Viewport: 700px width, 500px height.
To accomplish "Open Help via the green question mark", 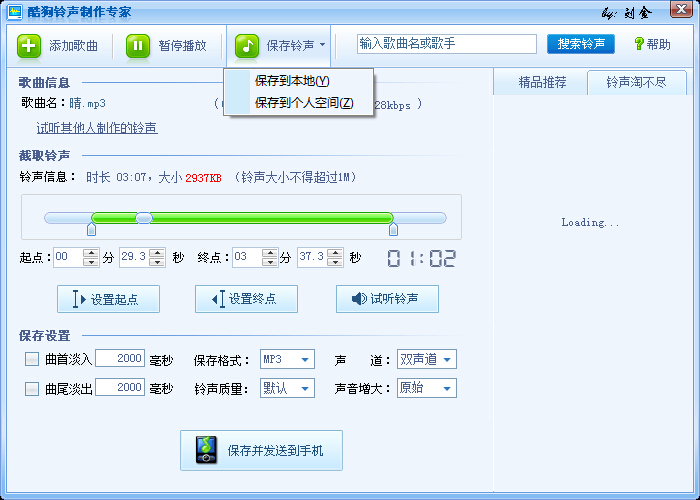I will click(x=639, y=44).
